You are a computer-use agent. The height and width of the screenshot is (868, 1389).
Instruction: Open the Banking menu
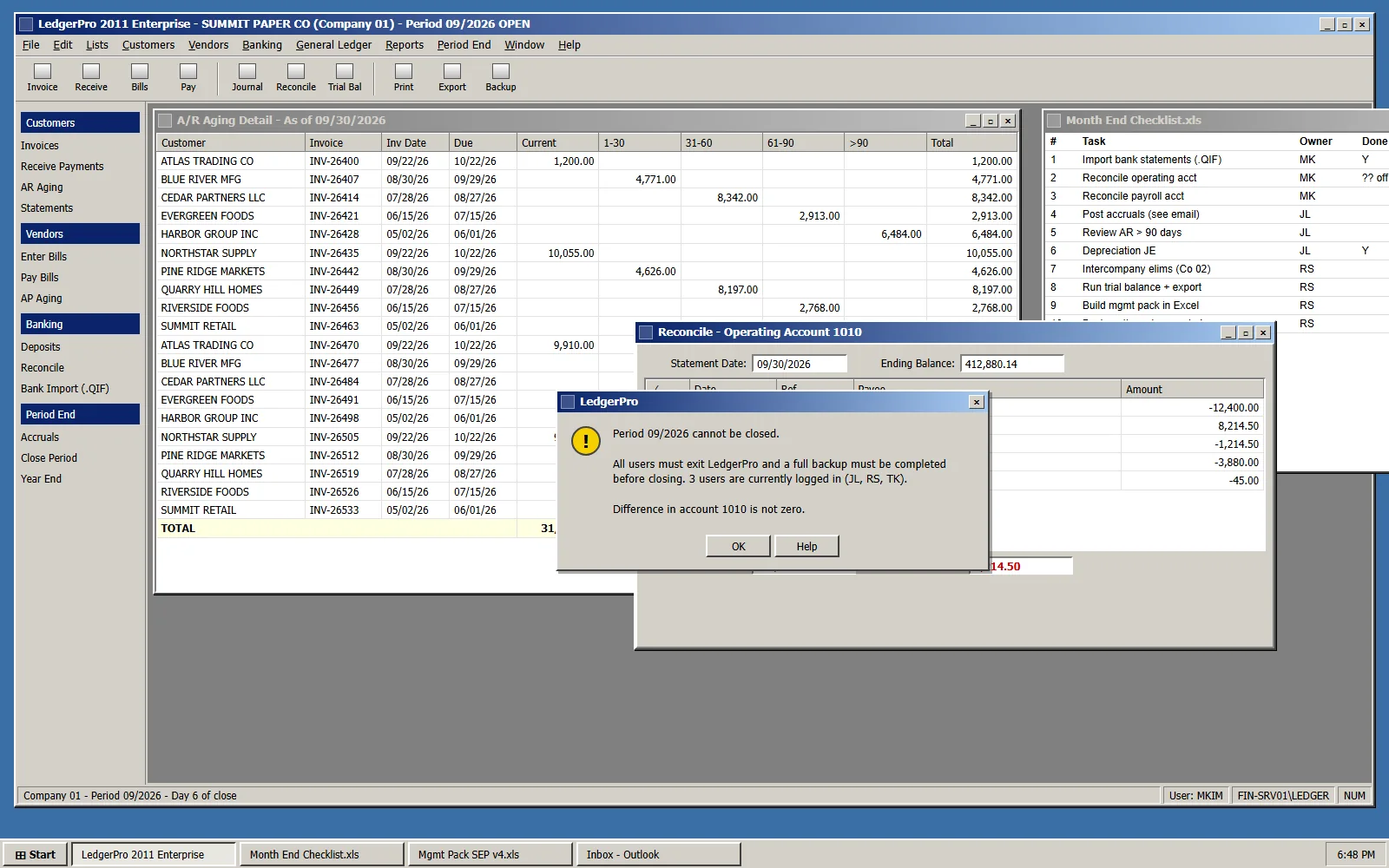point(262,45)
